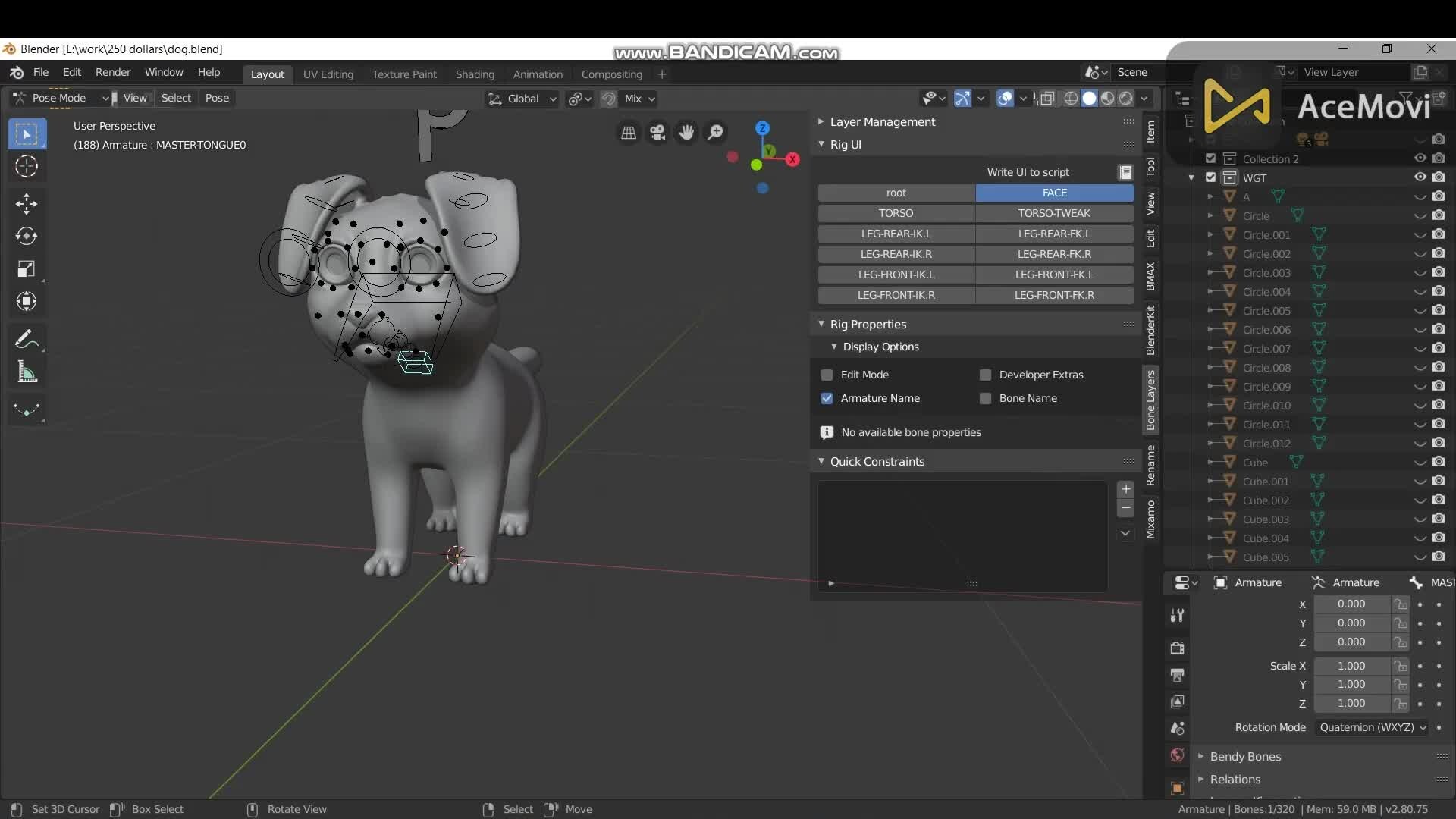Switch to the UV Editing workspace tab
Viewport: 1456px width, 819px height.
328,74
